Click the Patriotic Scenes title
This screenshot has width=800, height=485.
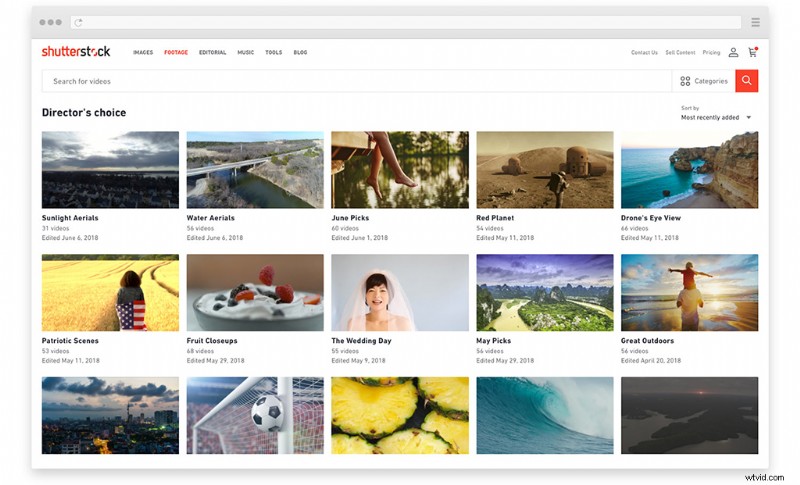click(x=70, y=341)
